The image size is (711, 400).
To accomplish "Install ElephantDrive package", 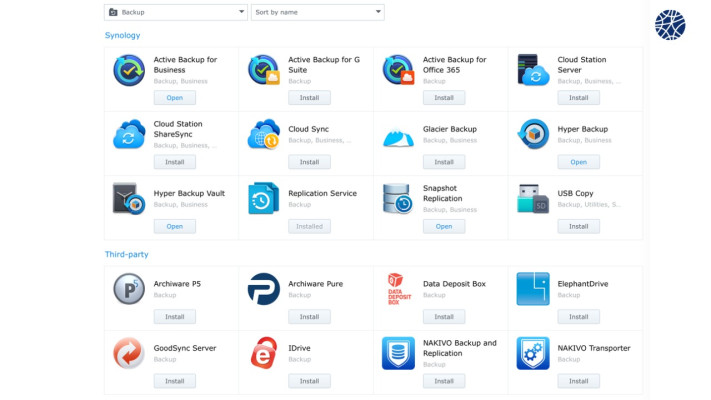I will click(579, 317).
